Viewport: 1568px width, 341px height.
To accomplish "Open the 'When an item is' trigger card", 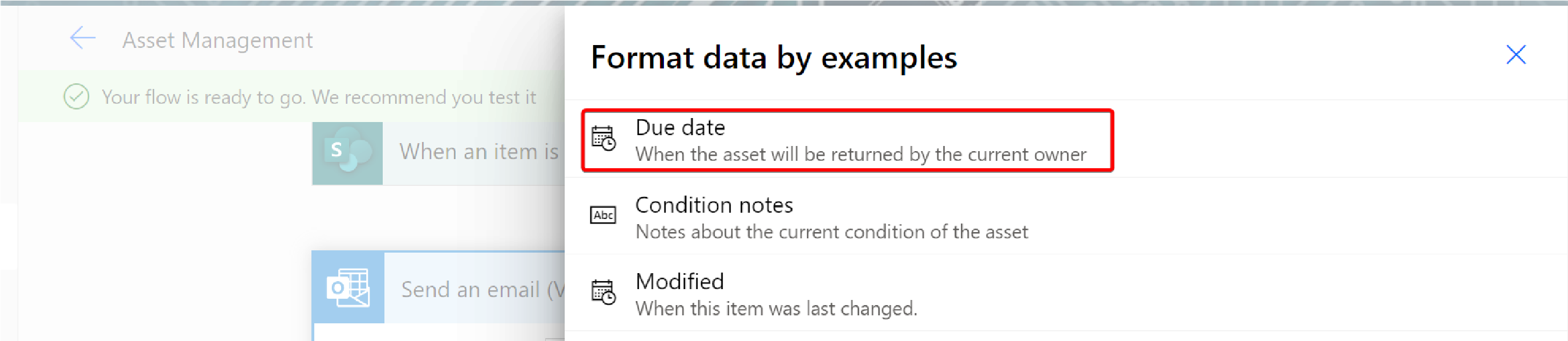I will [439, 153].
